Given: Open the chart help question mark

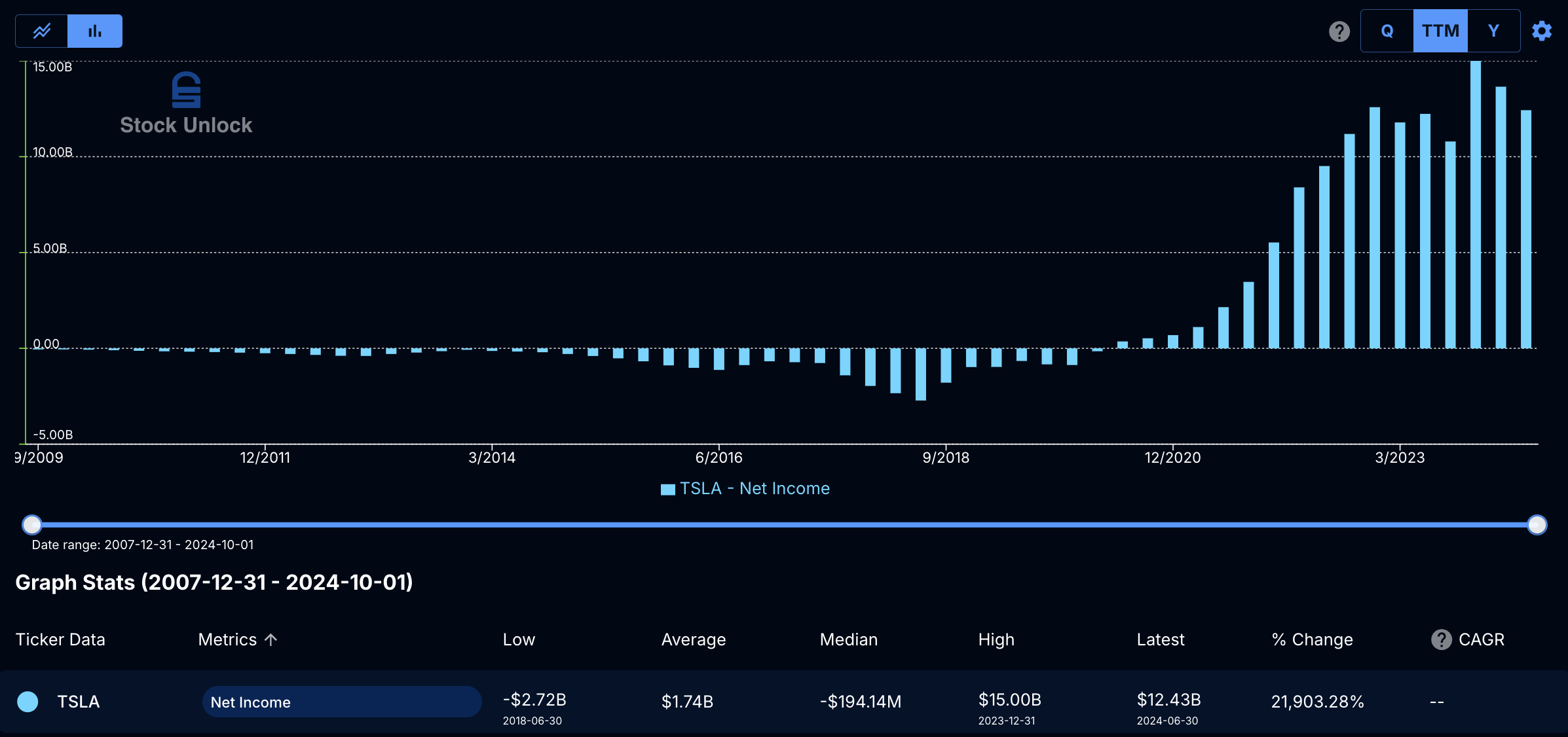Looking at the screenshot, I should click(x=1339, y=31).
